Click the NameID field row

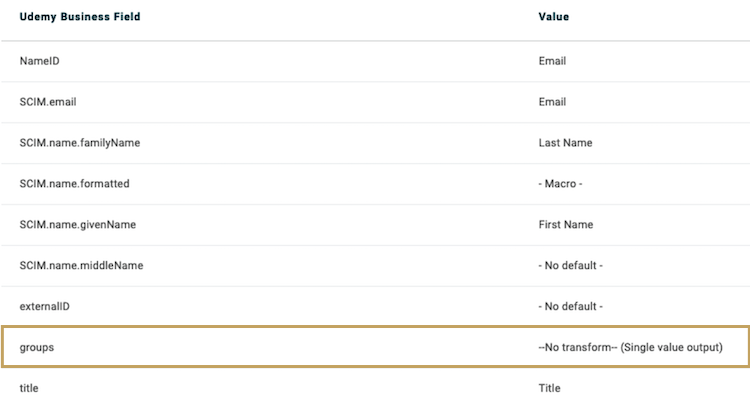click(x=41, y=61)
